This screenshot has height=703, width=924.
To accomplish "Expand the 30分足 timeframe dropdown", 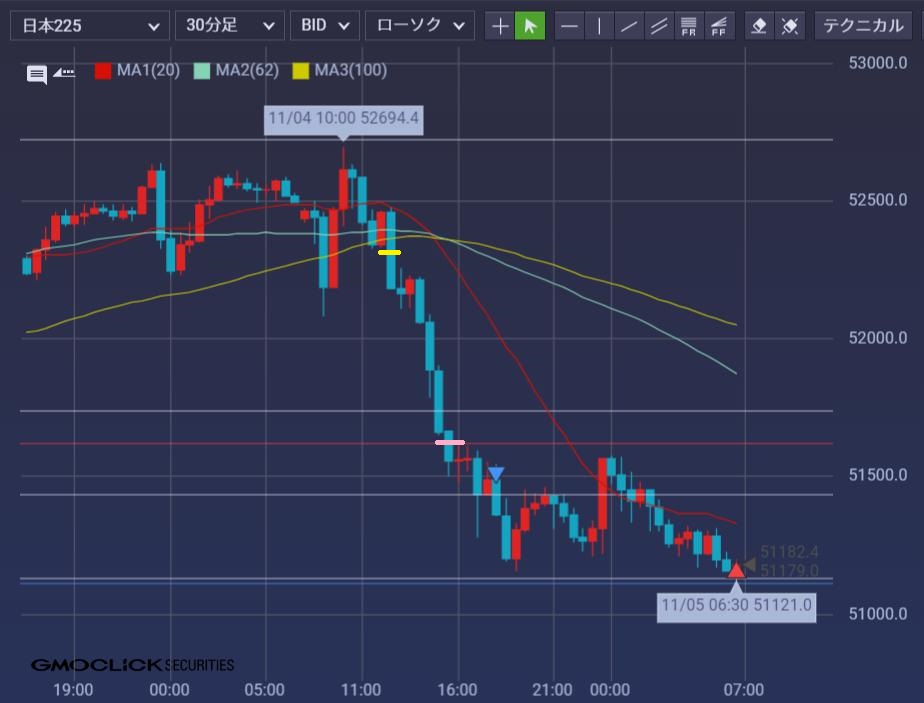I will pyautogui.click(x=229, y=25).
